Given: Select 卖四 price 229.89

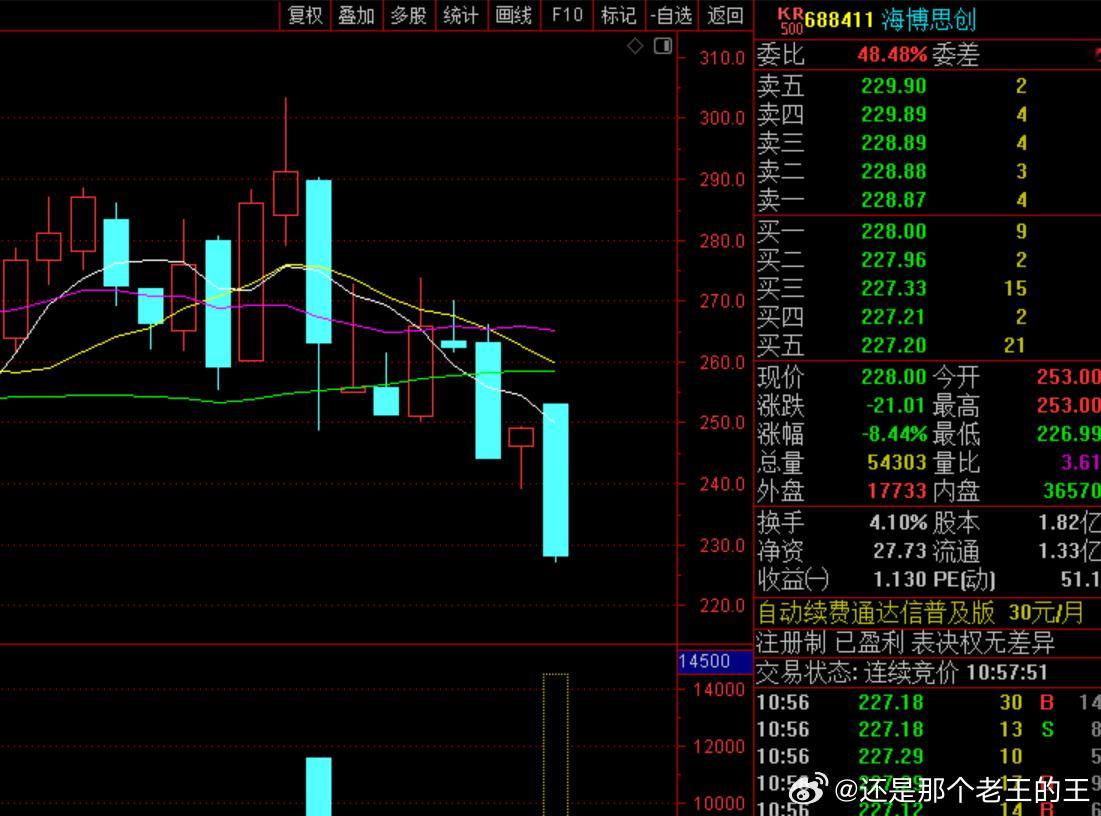Looking at the screenshot, I should 893,114.
